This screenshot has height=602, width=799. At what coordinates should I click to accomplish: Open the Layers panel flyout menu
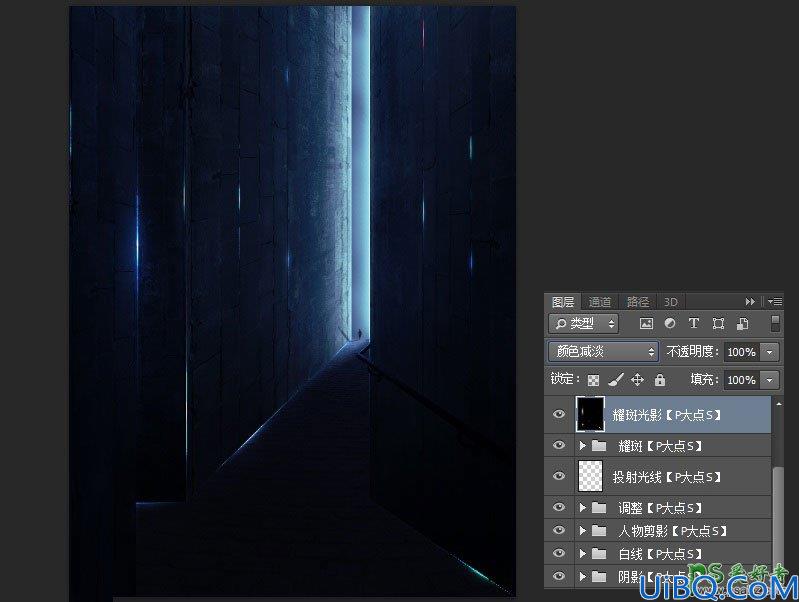pos(775,302)
